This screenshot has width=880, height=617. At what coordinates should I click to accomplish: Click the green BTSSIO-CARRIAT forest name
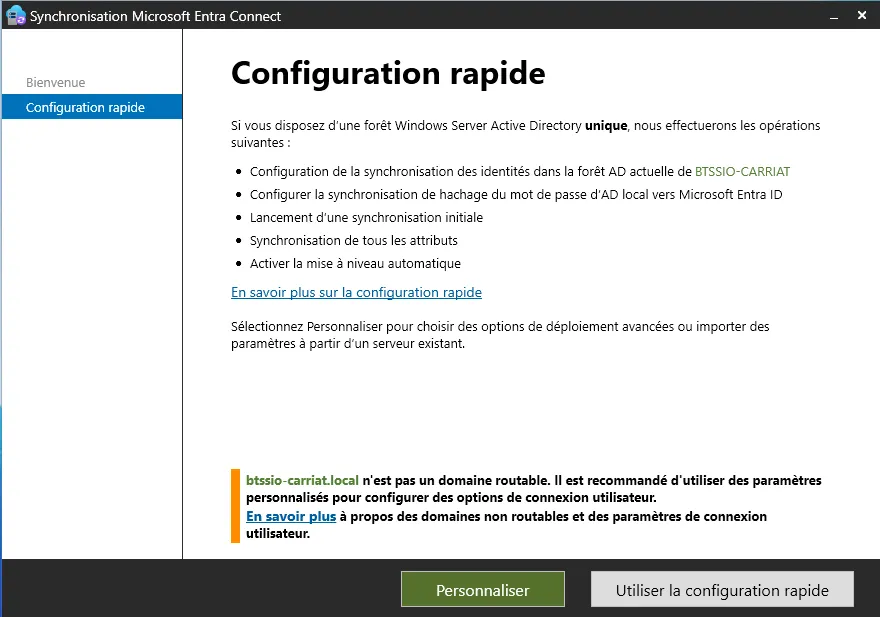[x=742, y=172]
